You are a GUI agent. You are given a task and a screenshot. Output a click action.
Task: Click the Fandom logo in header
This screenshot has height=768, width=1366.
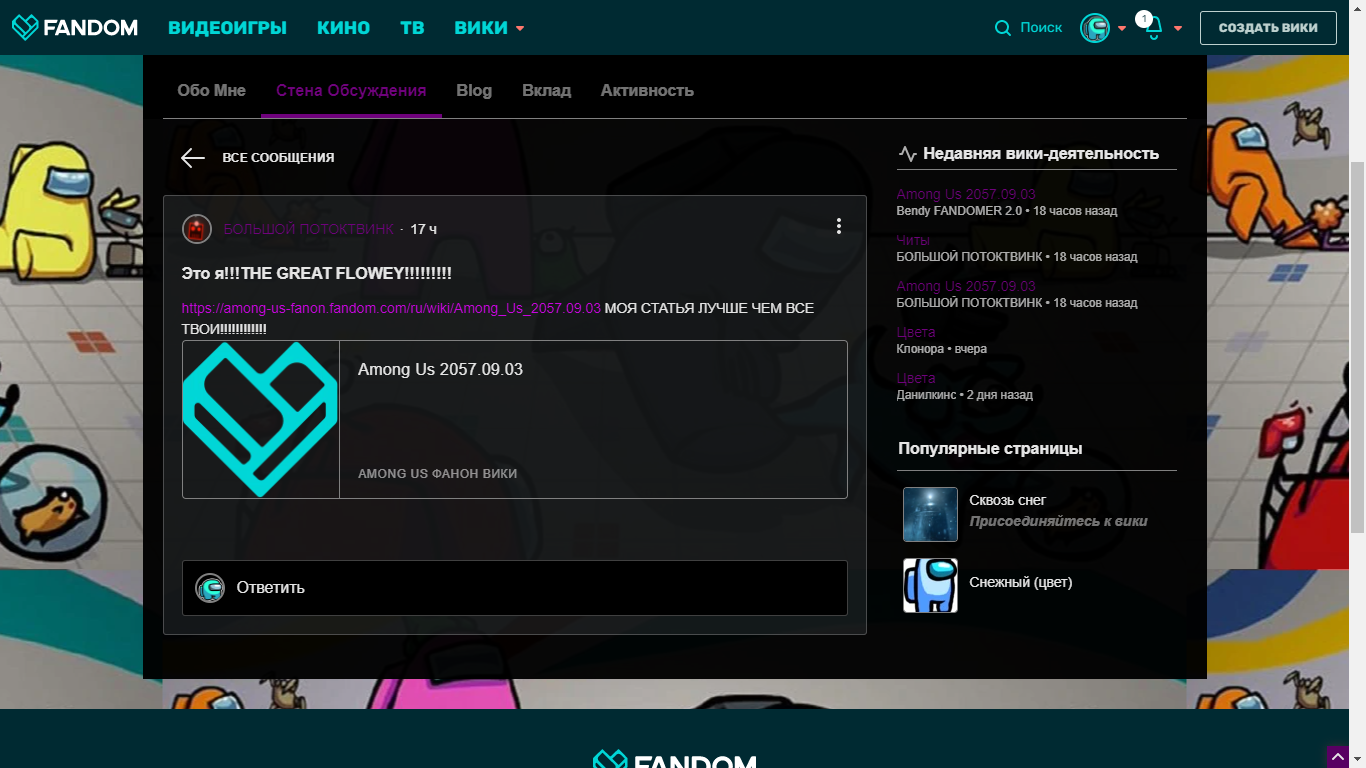pyautogui.click(x=75, y=27)
